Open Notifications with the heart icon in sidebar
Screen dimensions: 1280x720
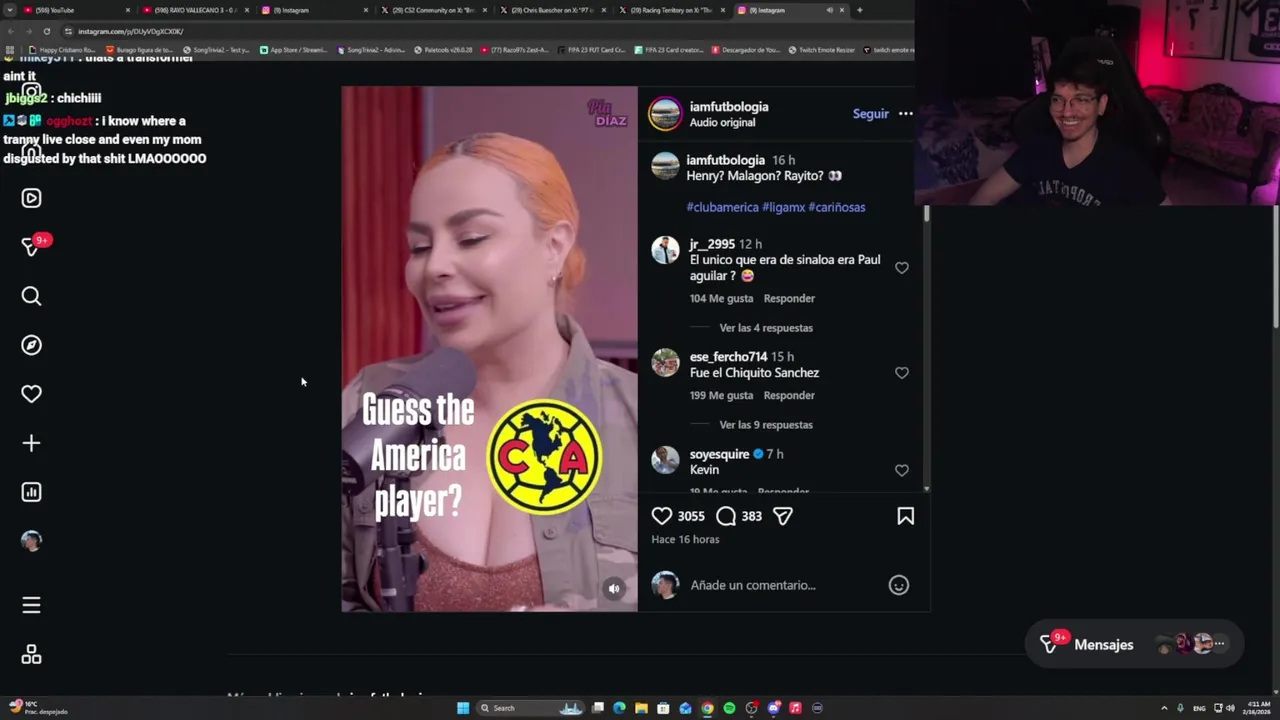tap(31, 394)
